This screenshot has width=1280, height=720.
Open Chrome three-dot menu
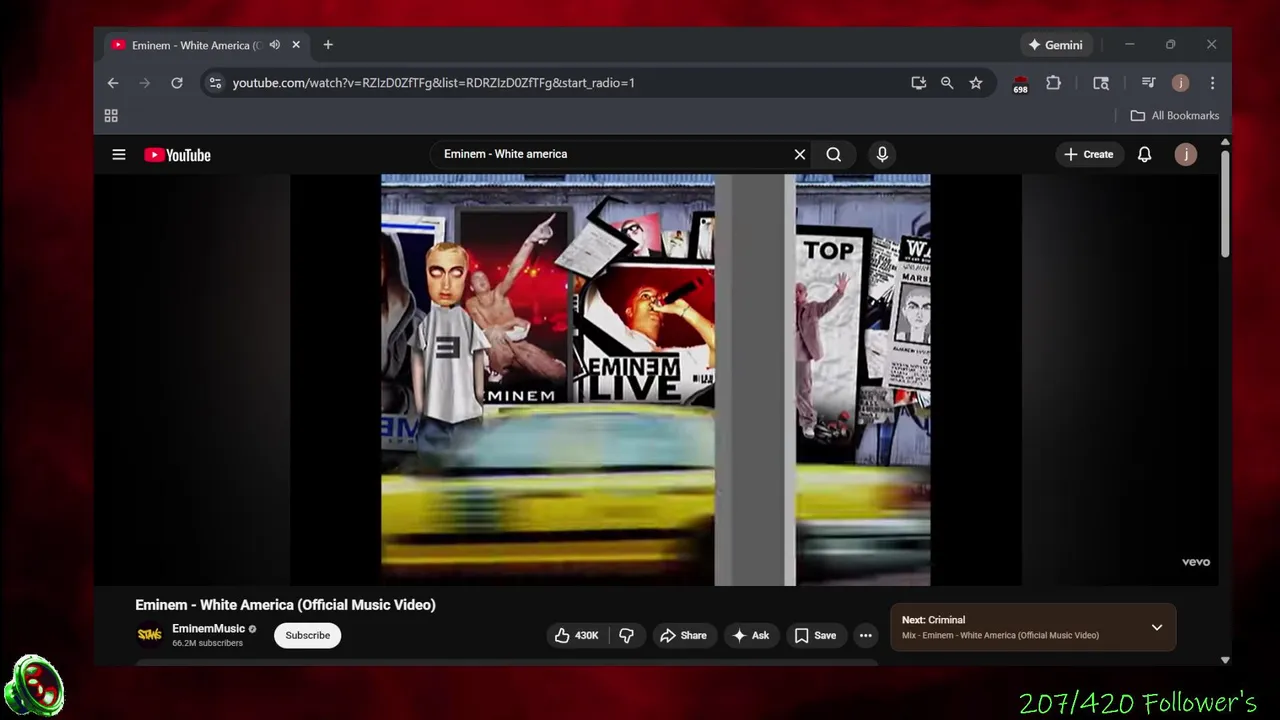pyautogui.click(x=1212, y=83)
